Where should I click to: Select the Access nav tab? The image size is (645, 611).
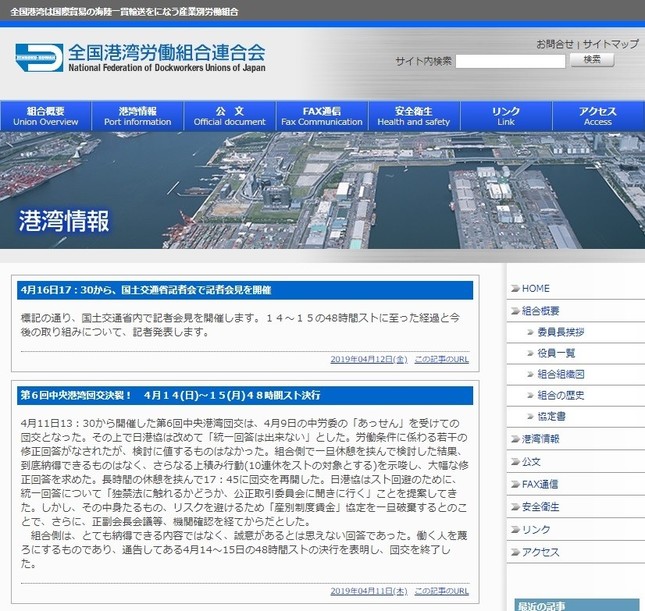(598, 116)
